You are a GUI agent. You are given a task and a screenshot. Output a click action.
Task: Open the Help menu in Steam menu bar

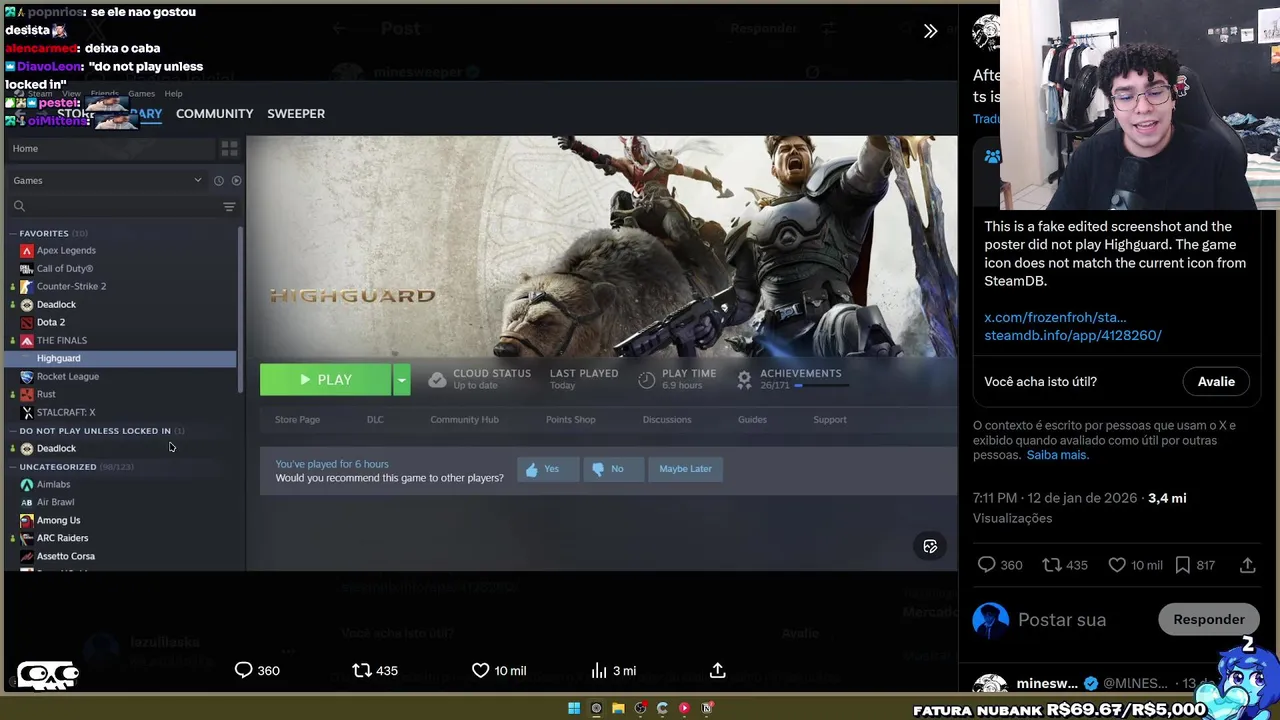[173, 94]
